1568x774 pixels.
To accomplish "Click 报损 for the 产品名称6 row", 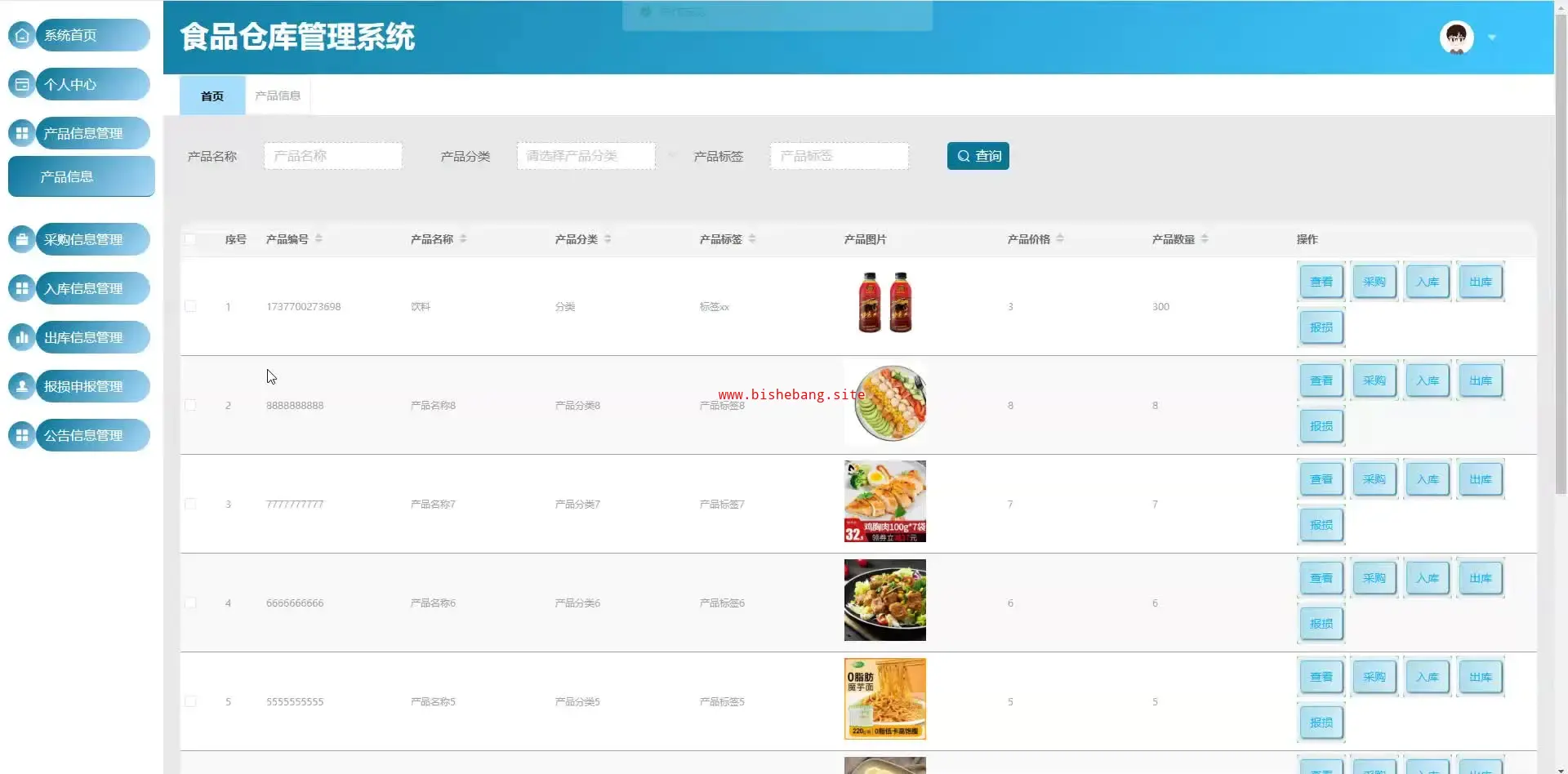I will pyautogui.click(x=1321, y=624).
